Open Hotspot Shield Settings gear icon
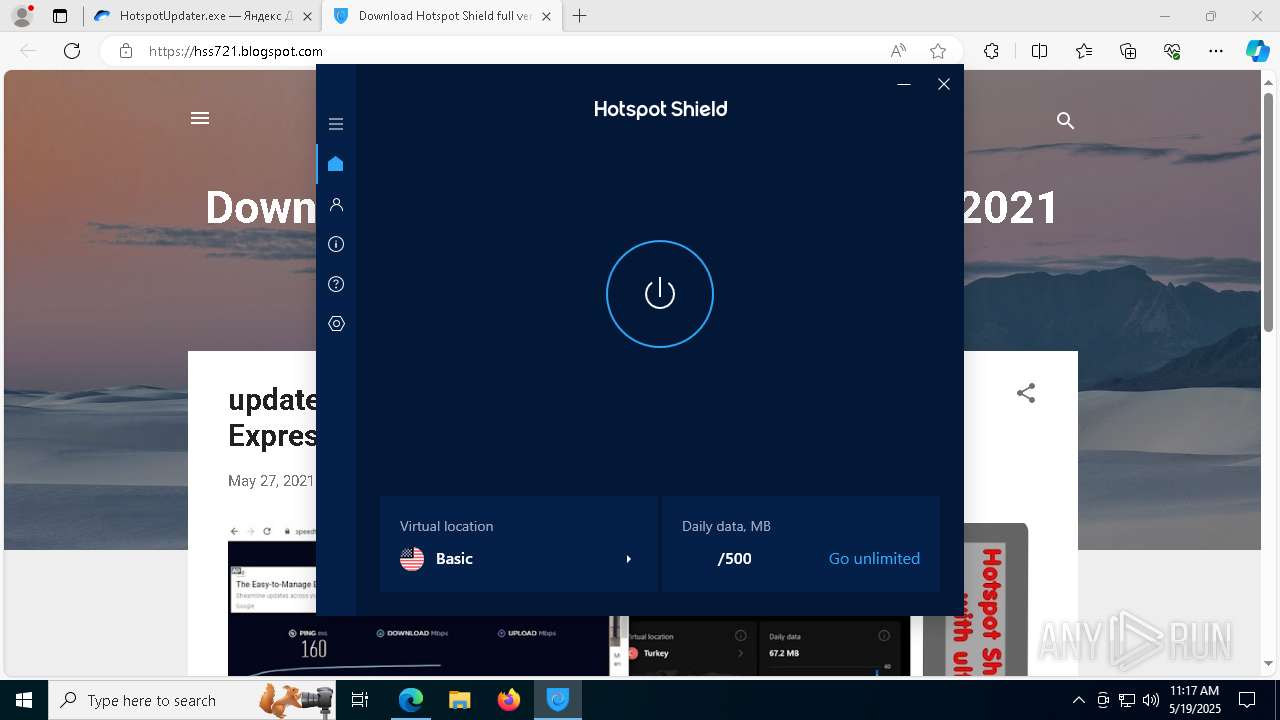1280x720 pixels. pos(336,324)
